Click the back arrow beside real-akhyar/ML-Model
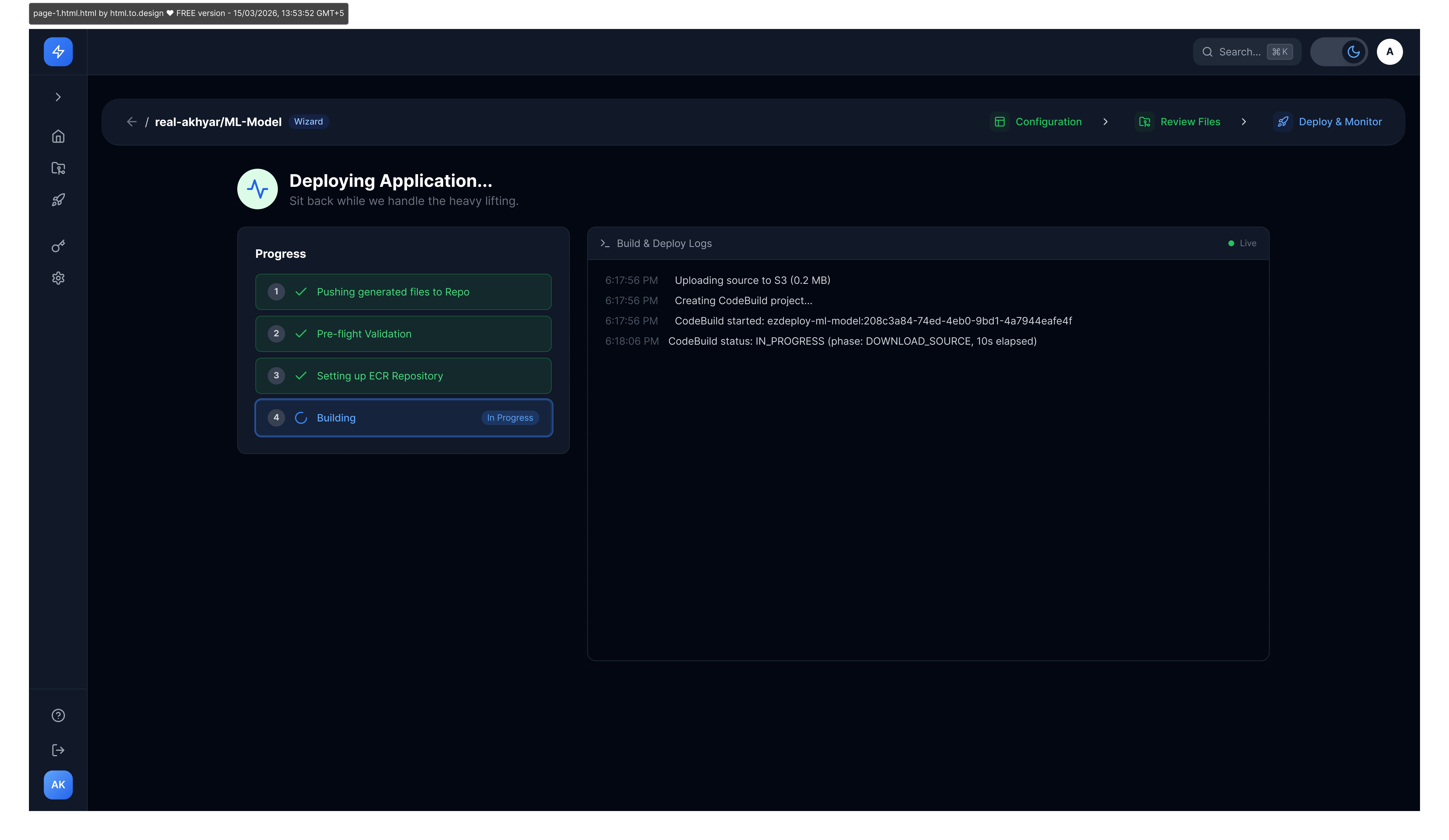 (x=131, y=122)
